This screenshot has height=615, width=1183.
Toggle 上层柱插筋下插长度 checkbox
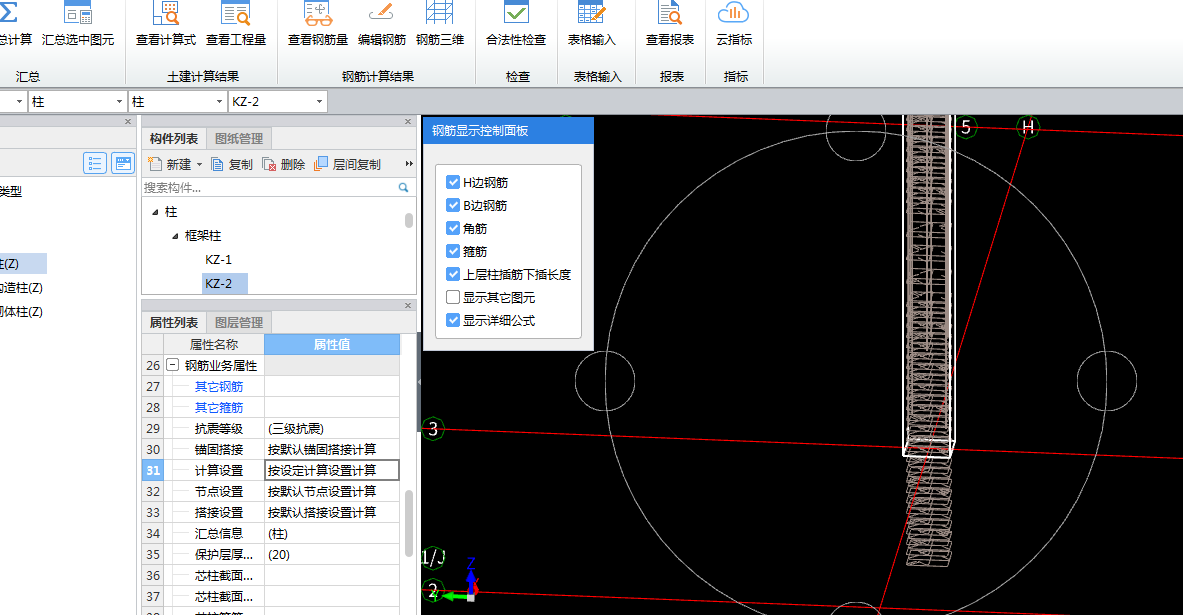point(453,274)
